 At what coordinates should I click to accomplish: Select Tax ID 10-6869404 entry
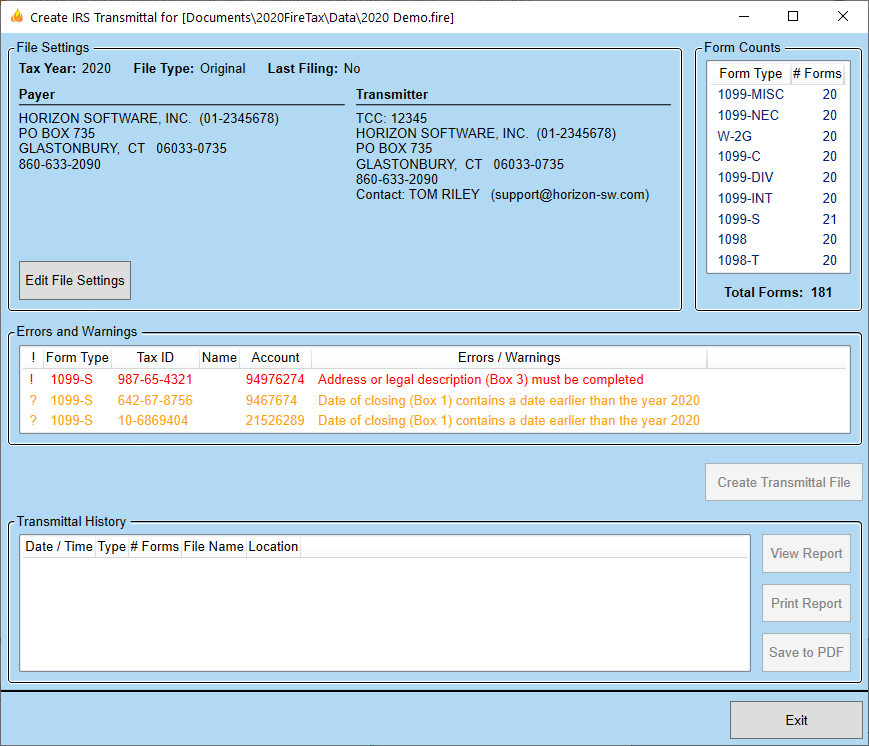[152, 421]
